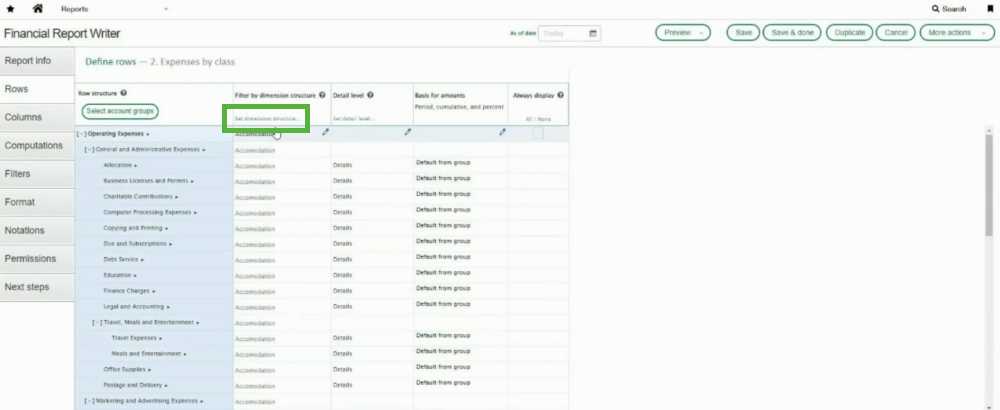Select the Copying and Printing row

(x=133, y=228)
